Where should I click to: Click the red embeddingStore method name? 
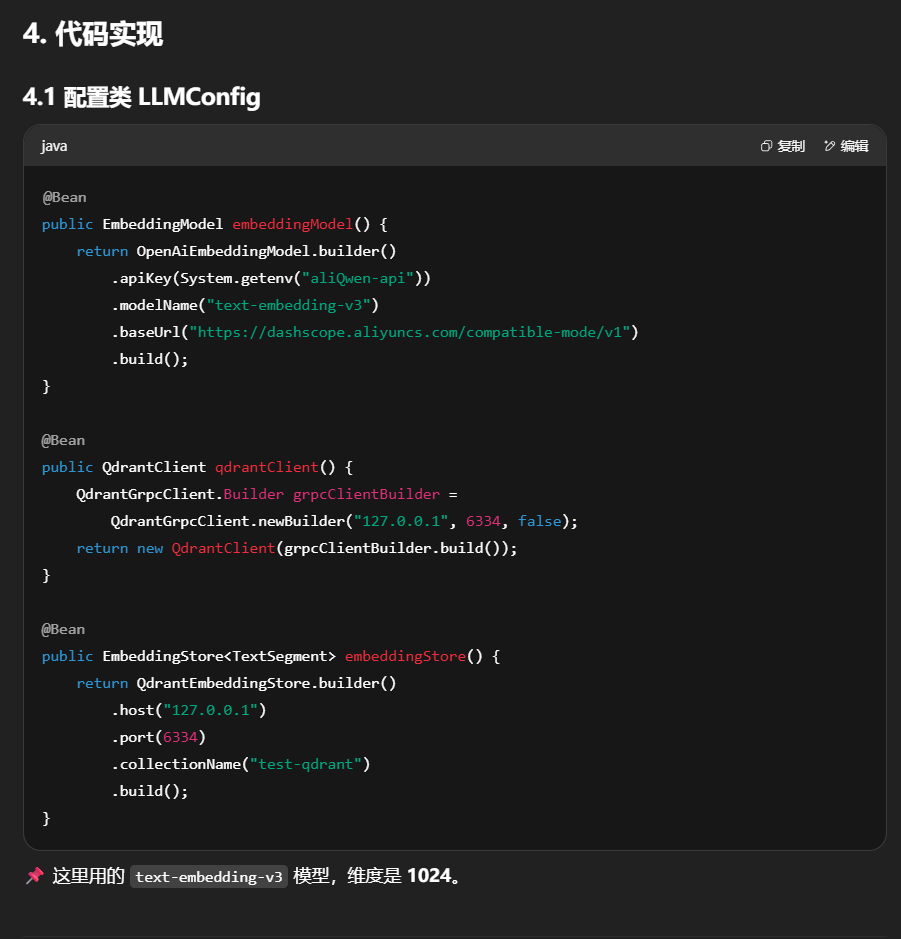coord(405,656)
